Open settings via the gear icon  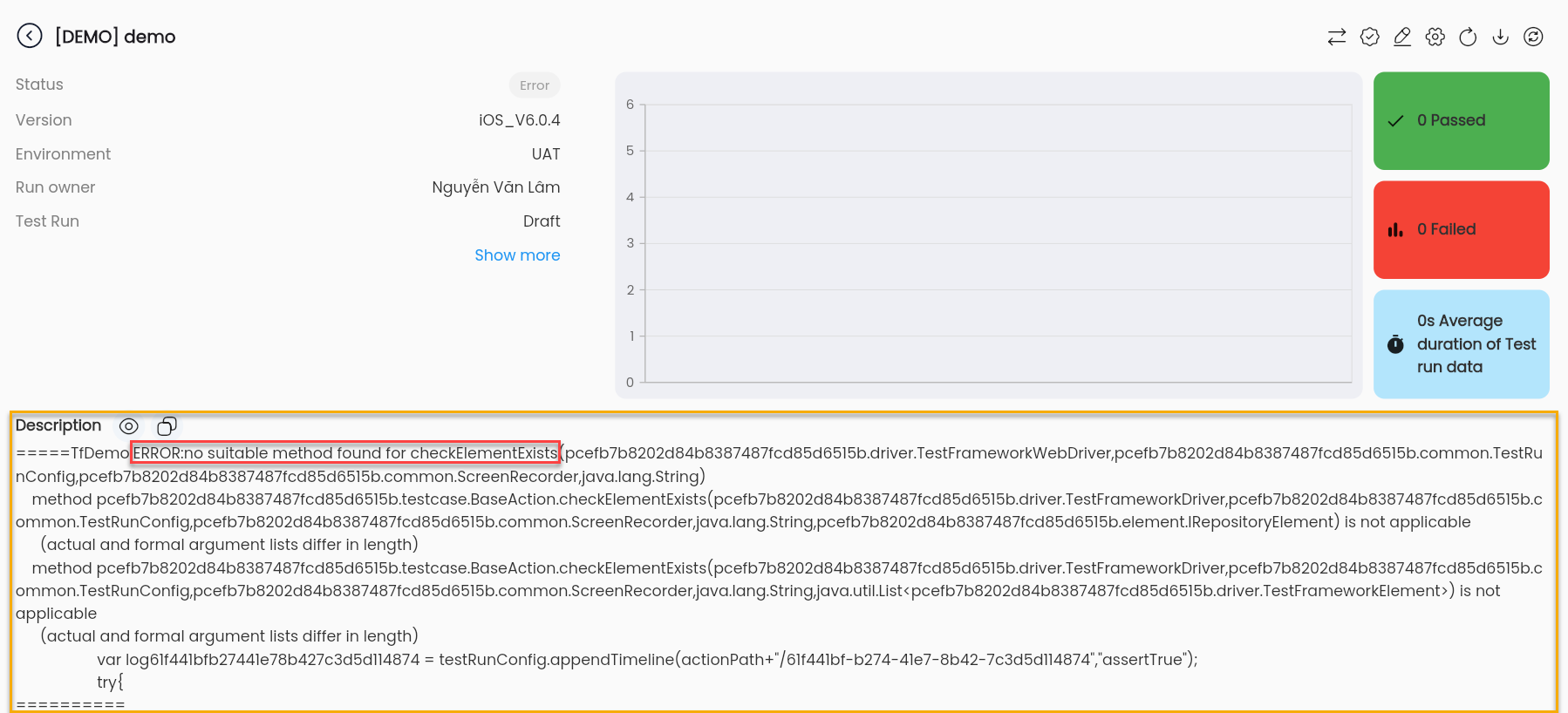(x=1435, y=37)
